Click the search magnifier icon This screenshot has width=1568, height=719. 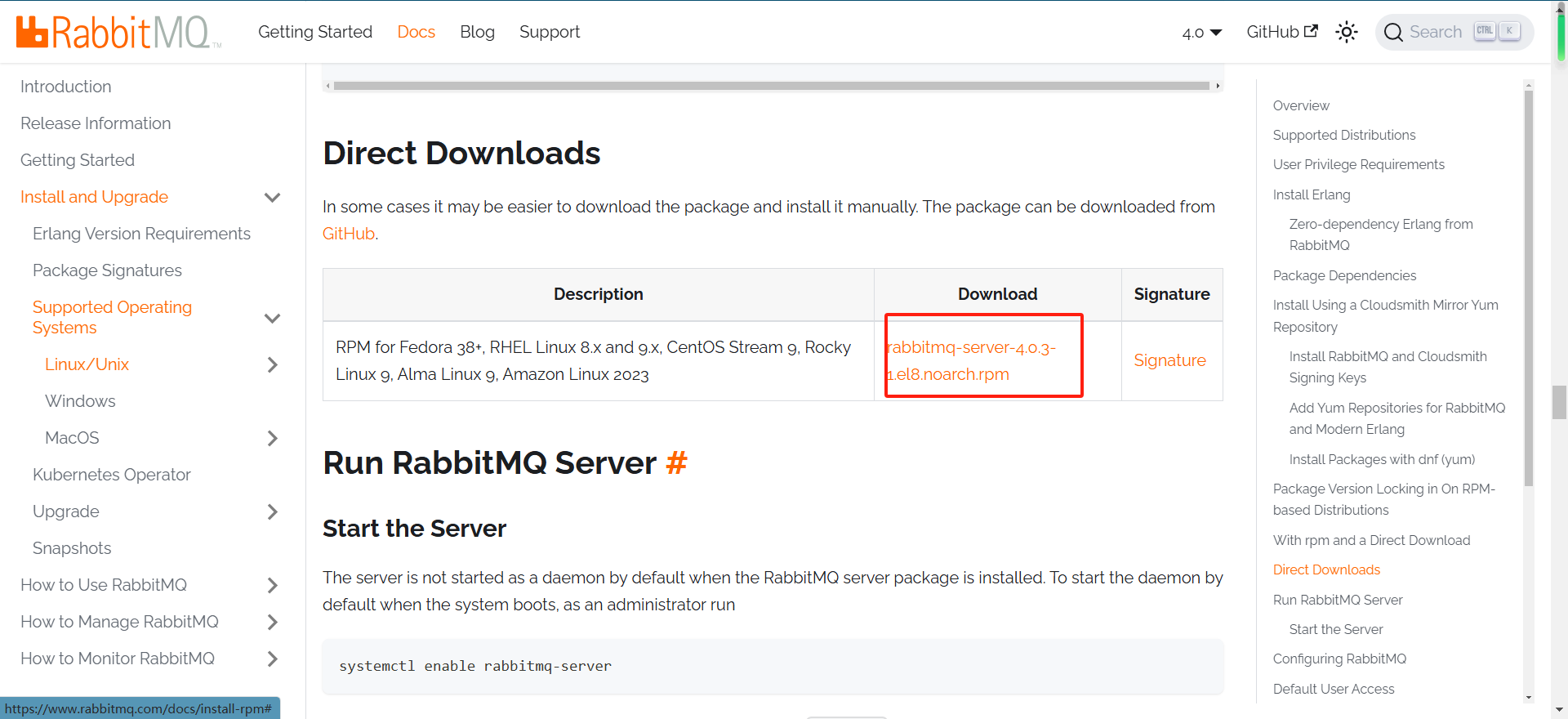pos(1394,32)
